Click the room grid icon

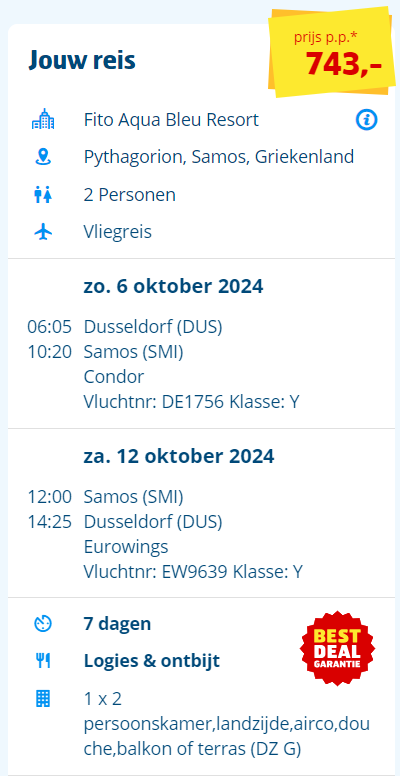(43, 699)
